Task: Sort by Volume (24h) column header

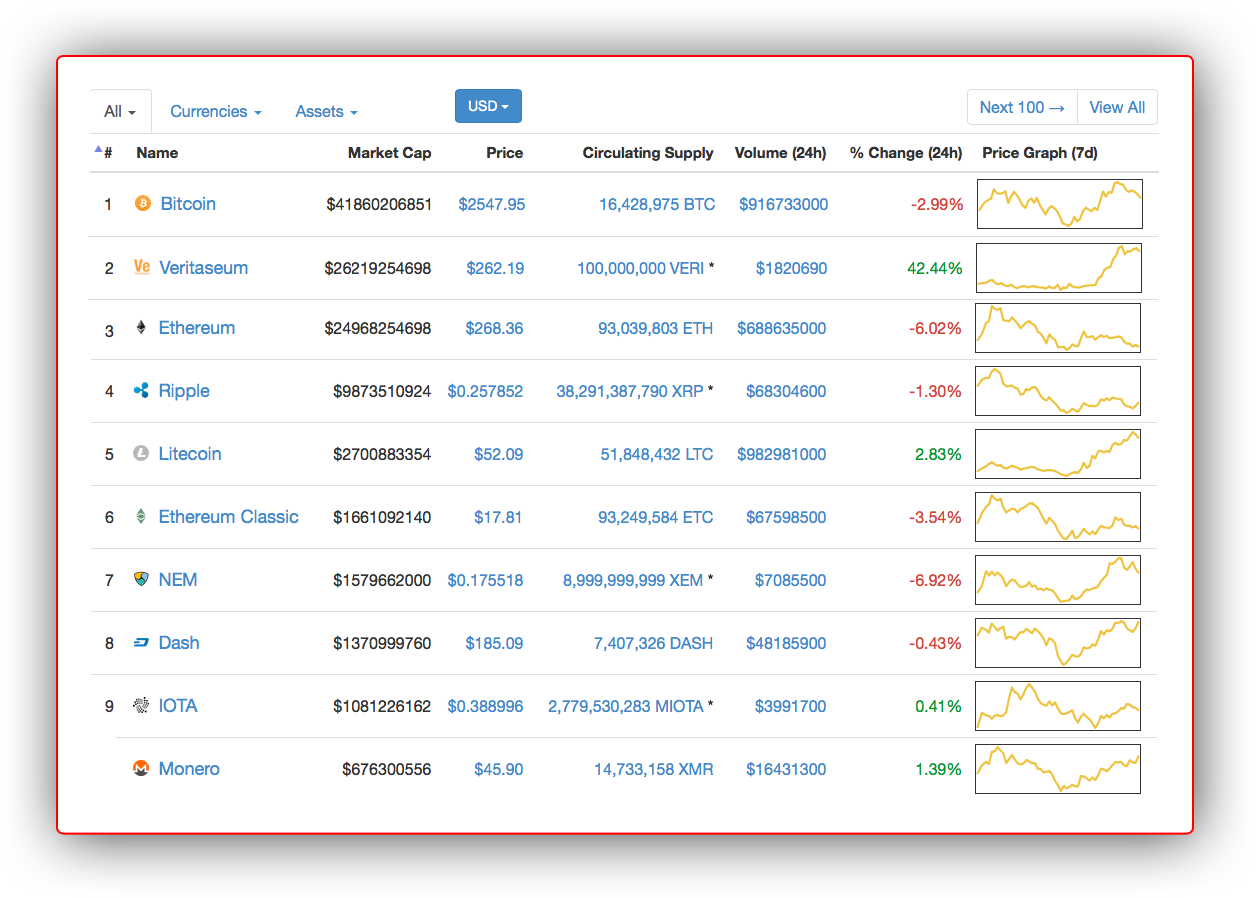Action: click(x=780, y=153)
